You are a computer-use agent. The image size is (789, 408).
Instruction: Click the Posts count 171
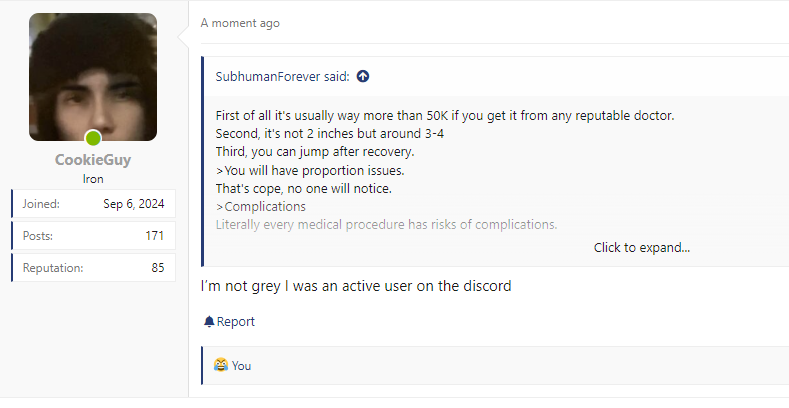tap(154, 236)
